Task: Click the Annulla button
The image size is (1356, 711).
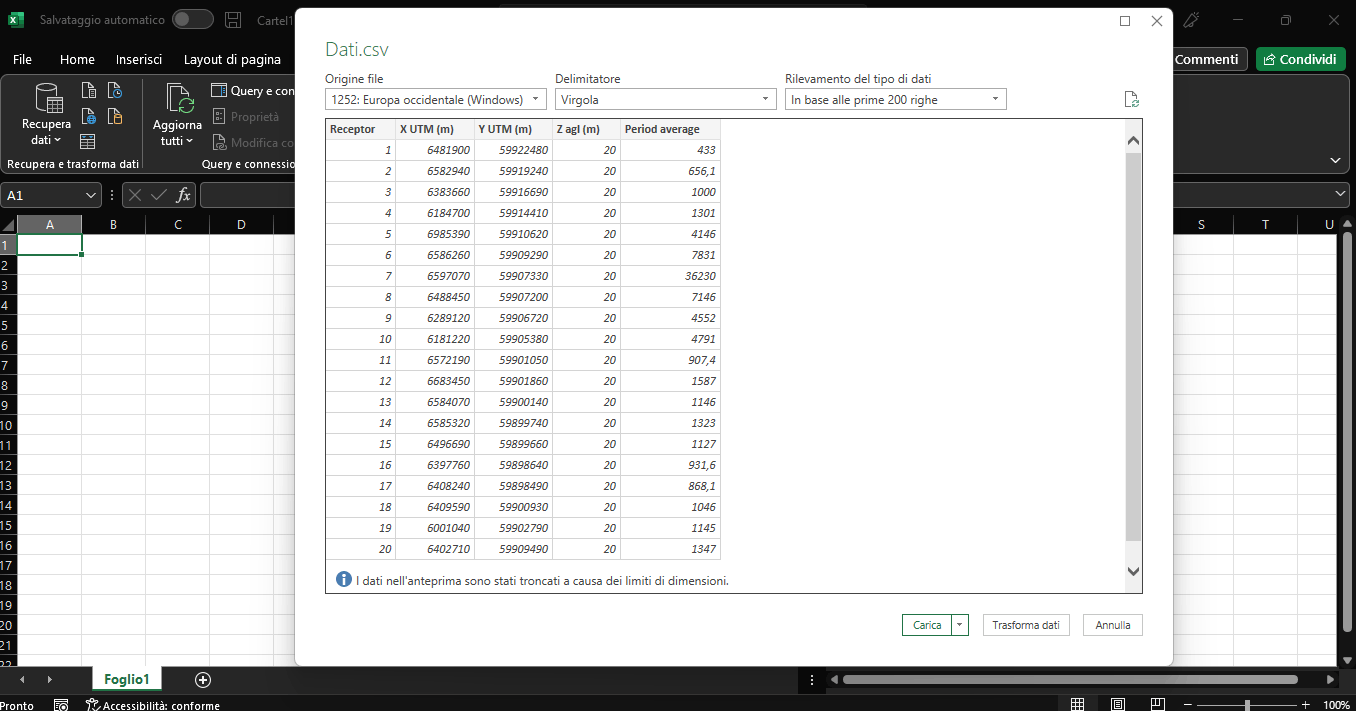Action: click(x=1113, y=625)
